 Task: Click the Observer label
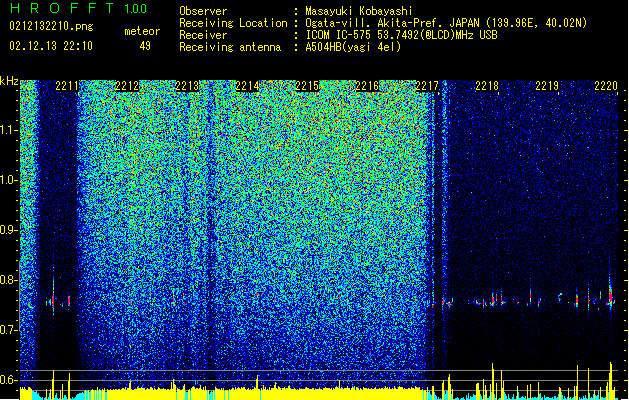click(x=203, y=11)
